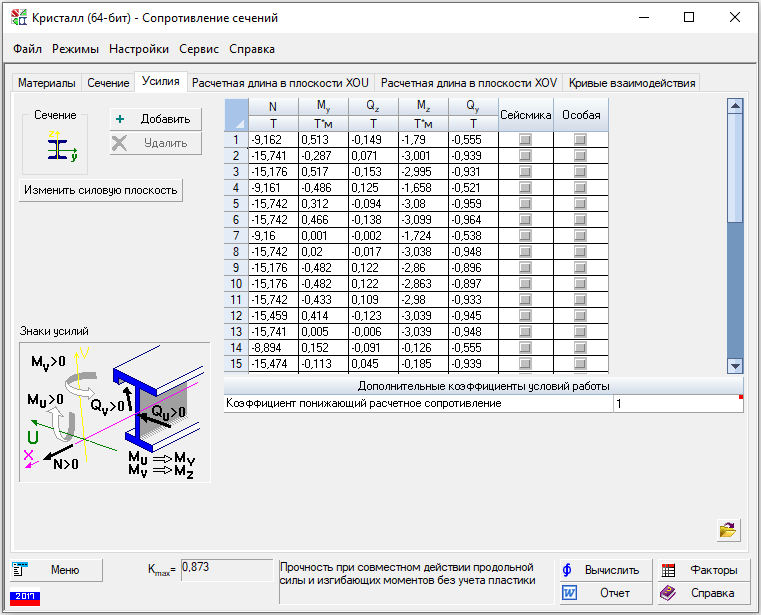Open the Факторы factors table

pos(702,570)
